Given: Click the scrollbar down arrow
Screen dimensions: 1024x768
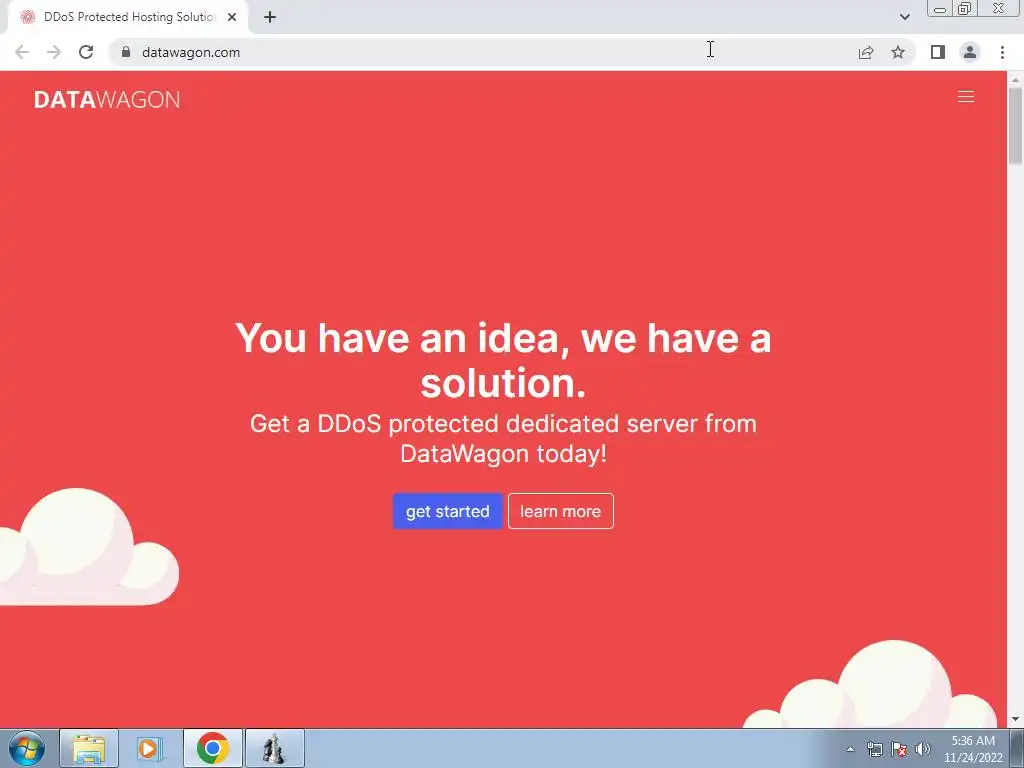Looking at the screenshot, I should pos(1015,720).
